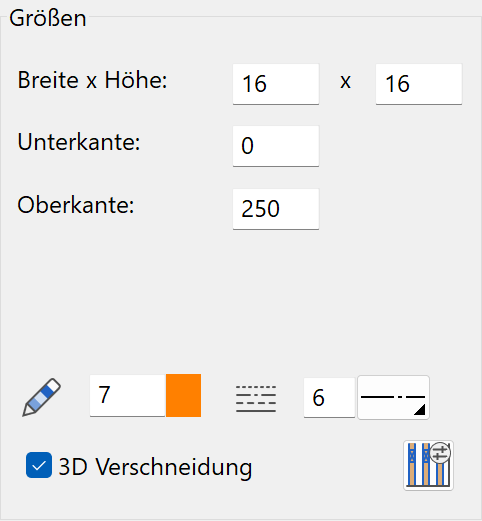Toggle the 3D Verschneidung checkbox
Image resolution: width=482 pixels, height=521 pixels.
tap(39, 465)
